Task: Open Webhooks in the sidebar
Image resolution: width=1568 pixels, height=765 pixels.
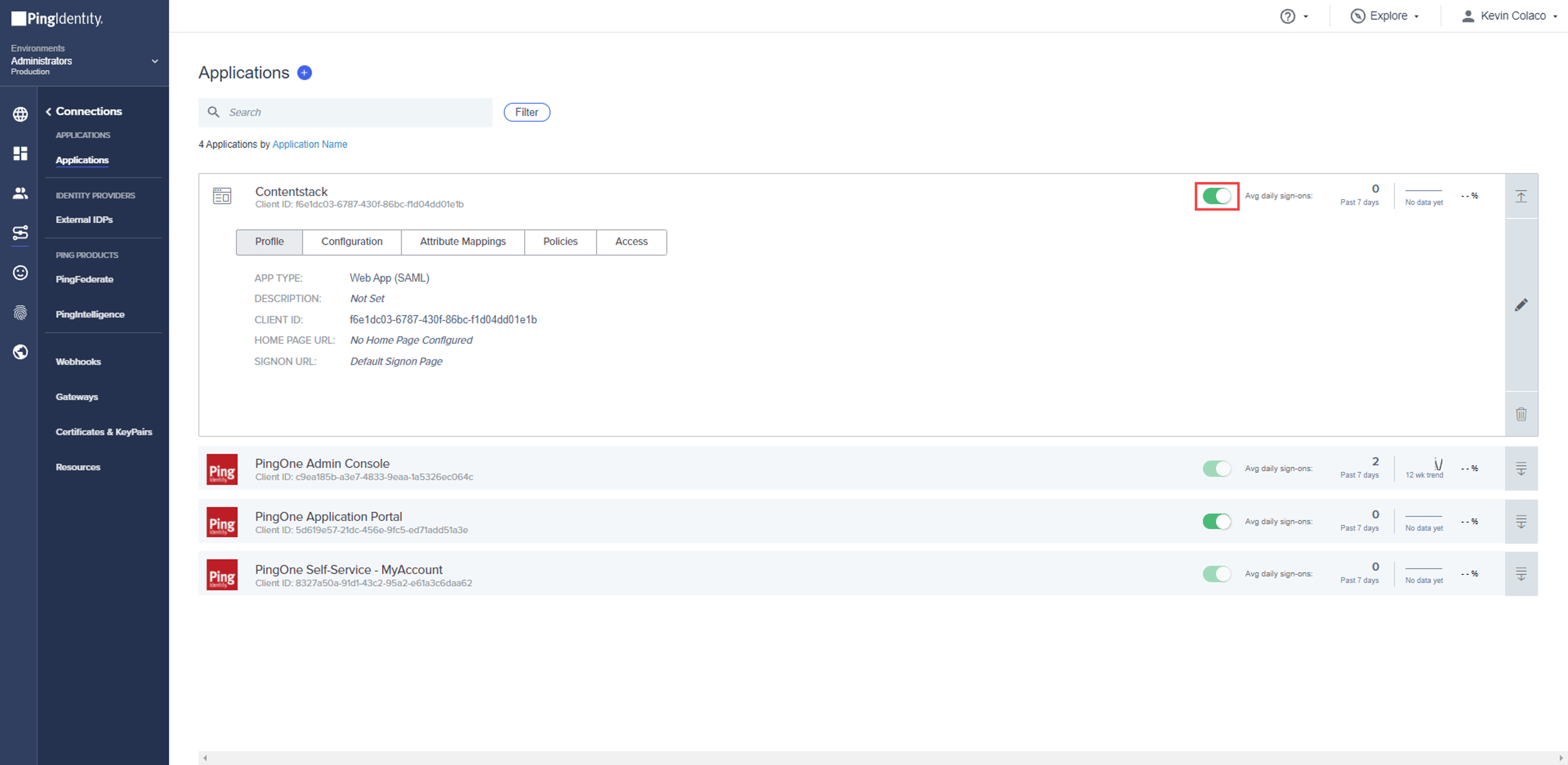Action: tap(78, 362)
